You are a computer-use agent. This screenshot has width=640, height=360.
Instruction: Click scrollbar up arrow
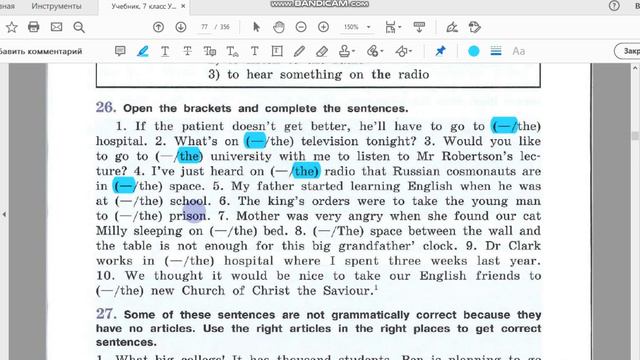(635, 68)
